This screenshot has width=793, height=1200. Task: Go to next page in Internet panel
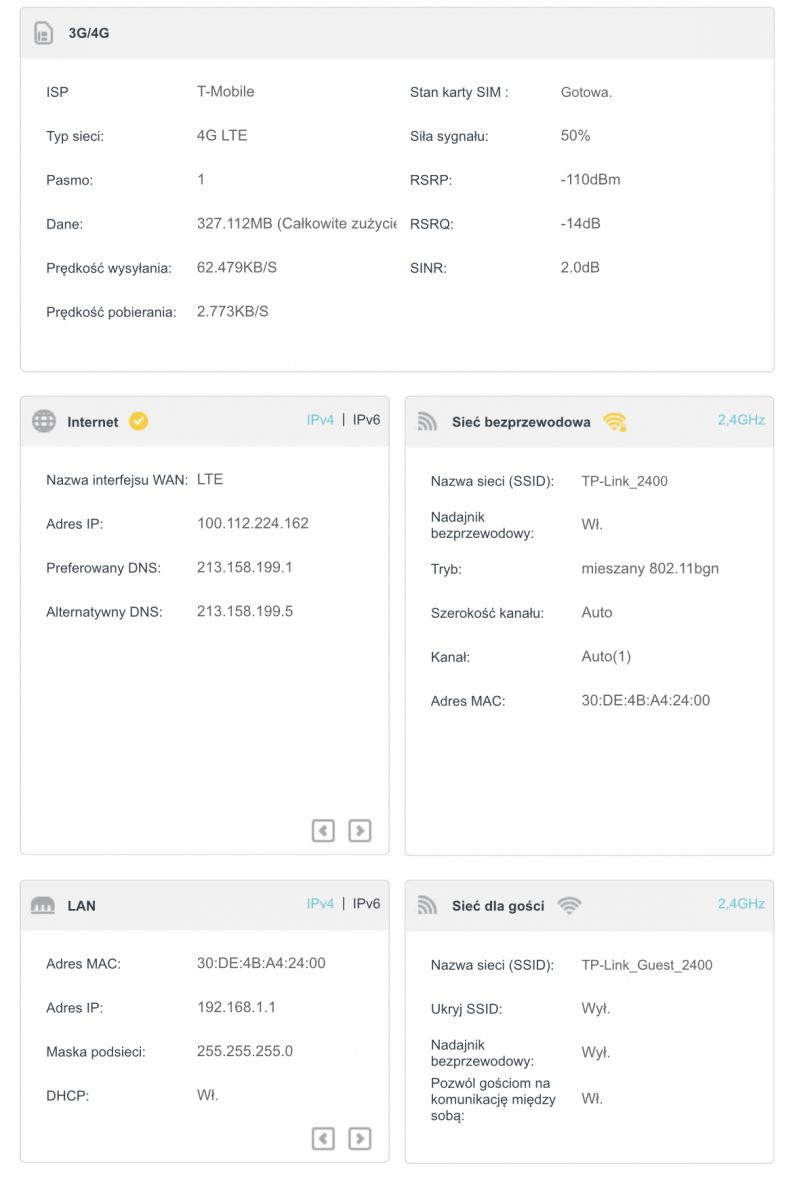click(360, 830)
